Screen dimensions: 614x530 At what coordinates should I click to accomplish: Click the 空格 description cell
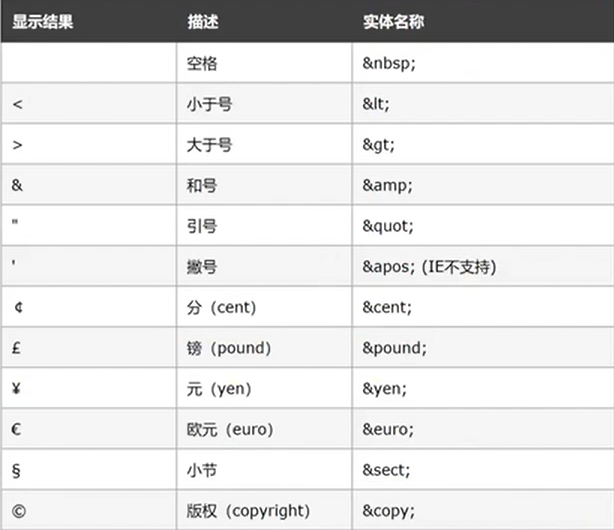point(202,64)
